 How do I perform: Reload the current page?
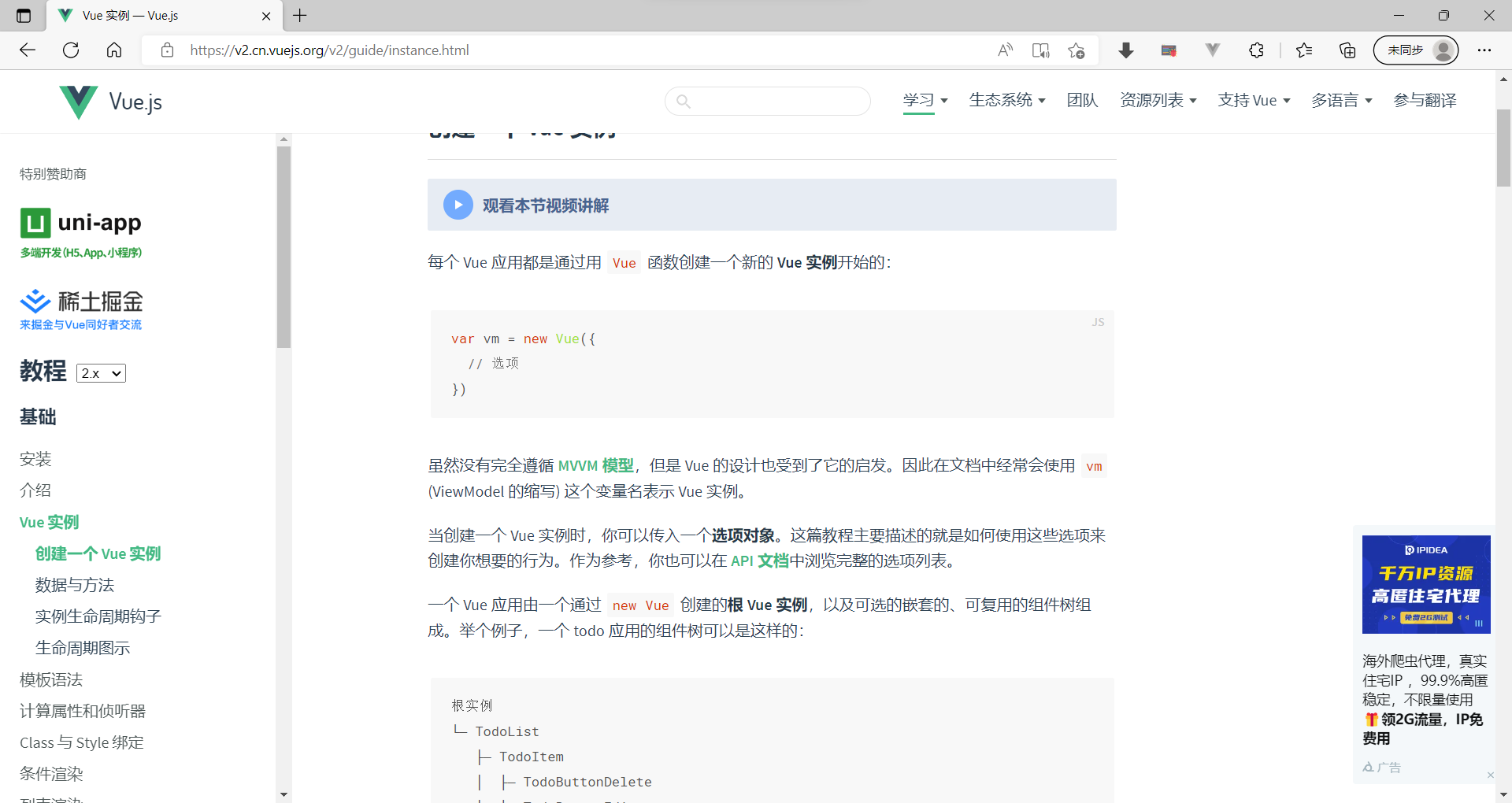pyautogui.click(x=71, y=50)
